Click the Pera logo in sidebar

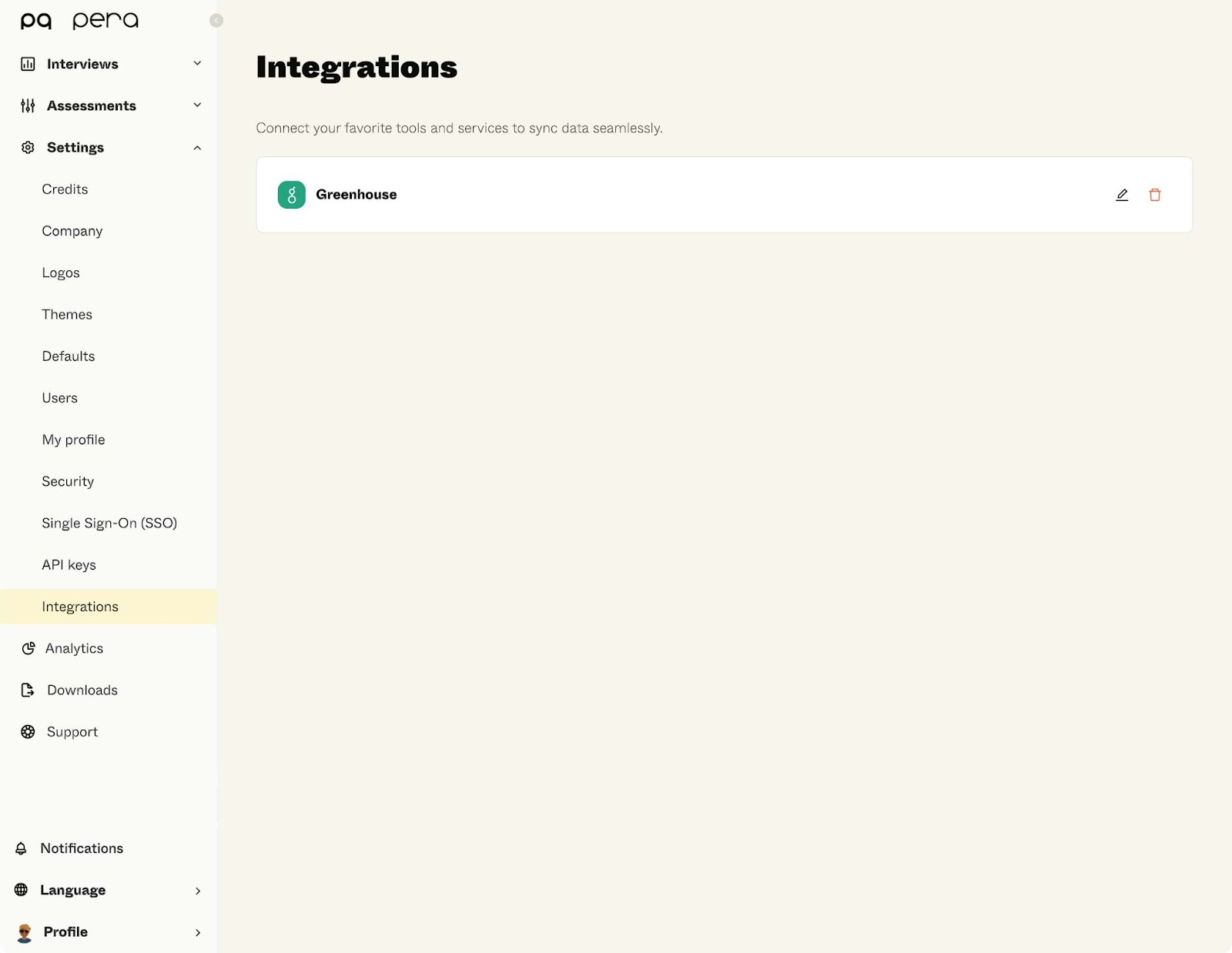79,21
